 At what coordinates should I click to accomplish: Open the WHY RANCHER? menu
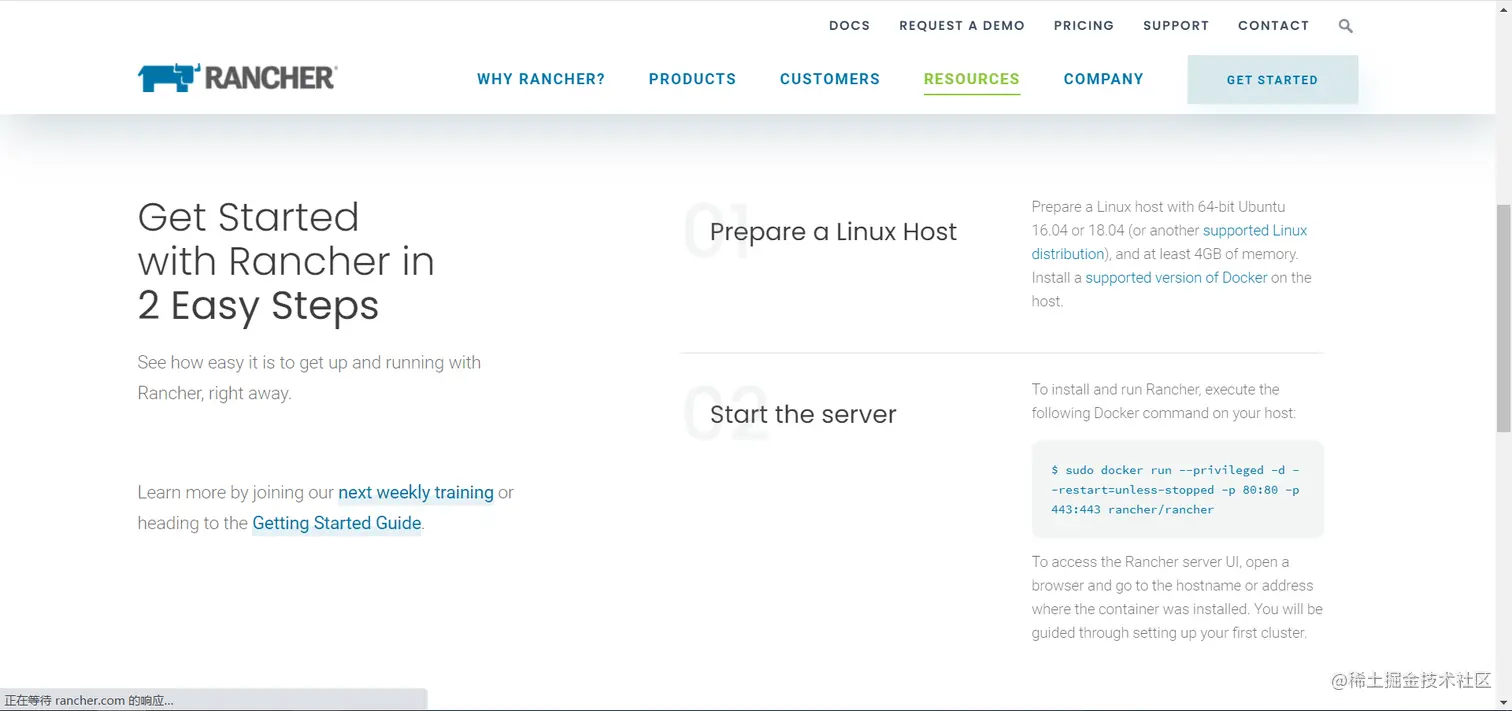tap(541, 79)
